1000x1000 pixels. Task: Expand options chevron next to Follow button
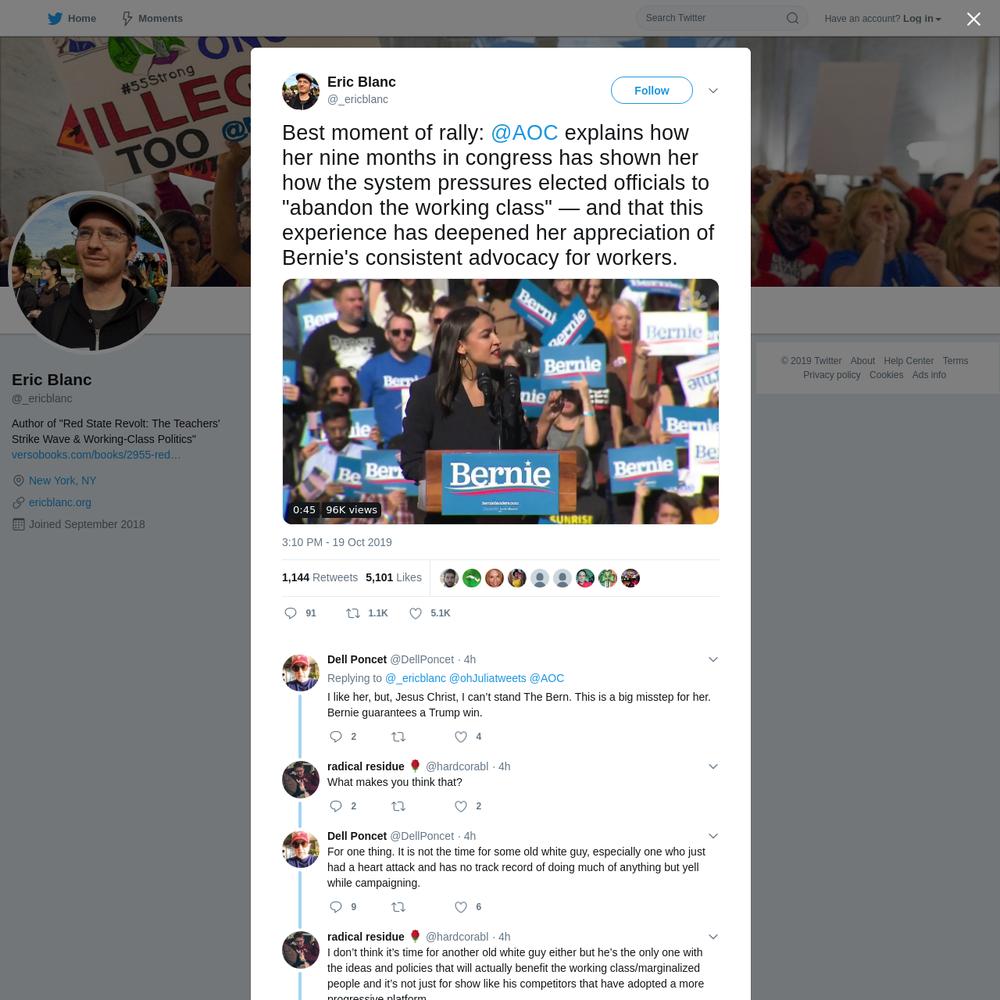click(713, 91)
